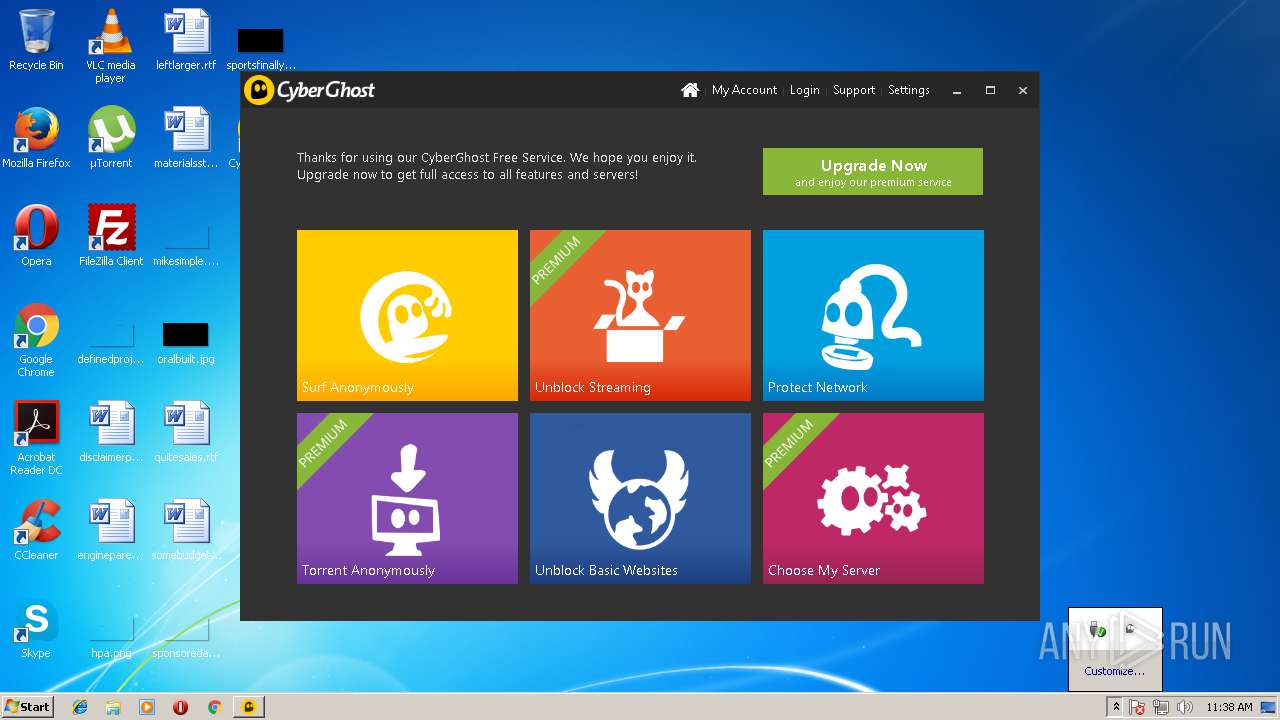Select the disclaimerp document on desktop
Image resolution: width=1280 pixels, height=720 pixels.
(111, 432)
